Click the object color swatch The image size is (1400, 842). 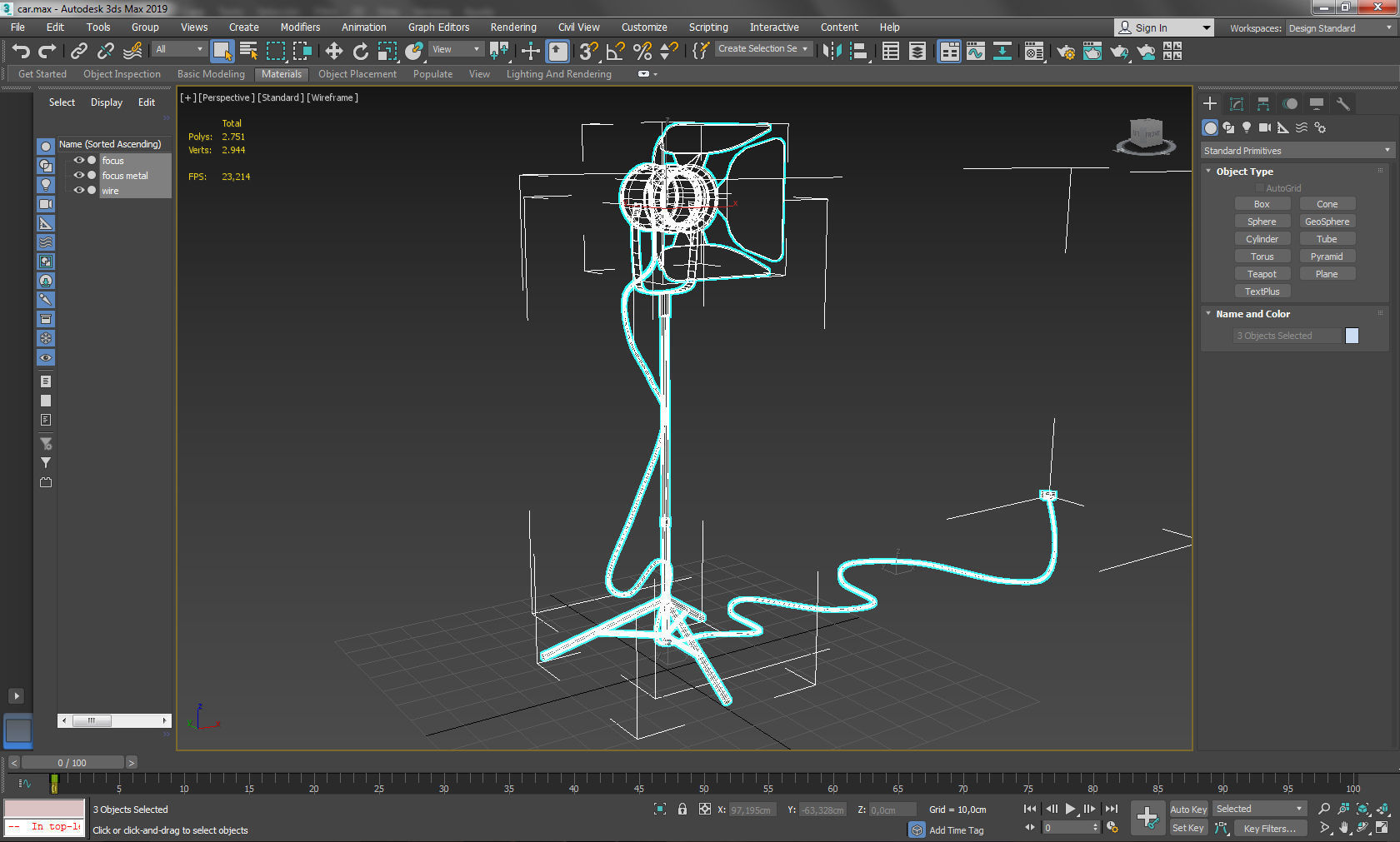coord(1352,336)
